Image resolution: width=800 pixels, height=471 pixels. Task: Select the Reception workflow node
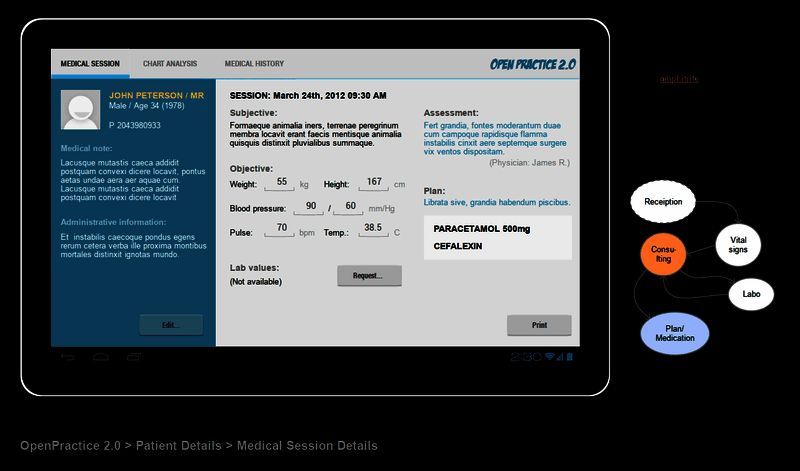tap(663, 202)
